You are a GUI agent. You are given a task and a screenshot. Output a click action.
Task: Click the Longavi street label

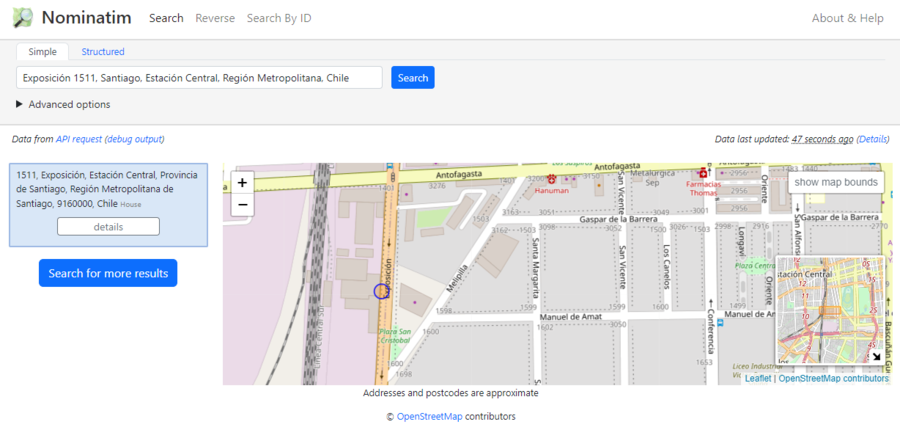pos(742,240)
